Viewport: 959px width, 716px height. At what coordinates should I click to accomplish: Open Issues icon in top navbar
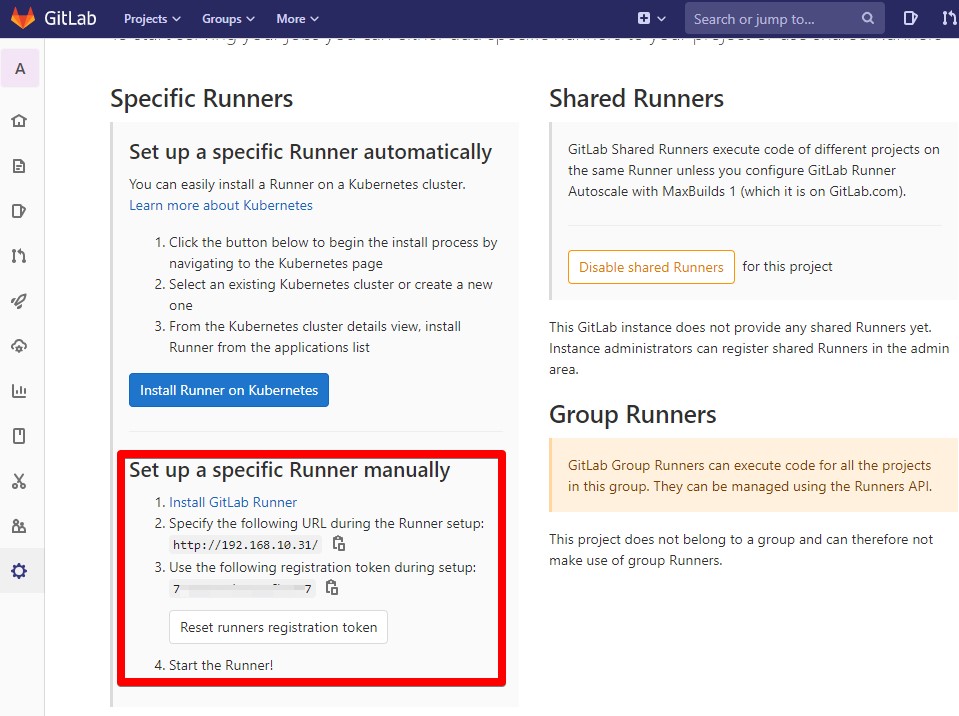(910, 18)
